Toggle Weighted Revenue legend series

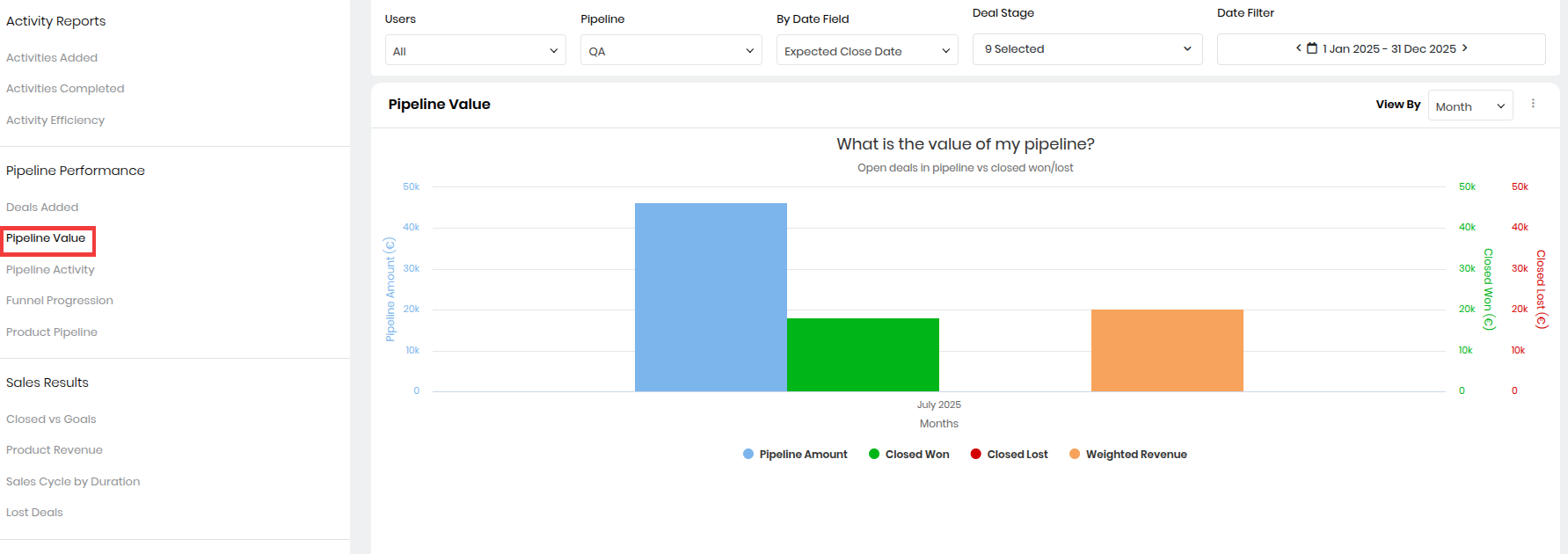pos(1128,455)
